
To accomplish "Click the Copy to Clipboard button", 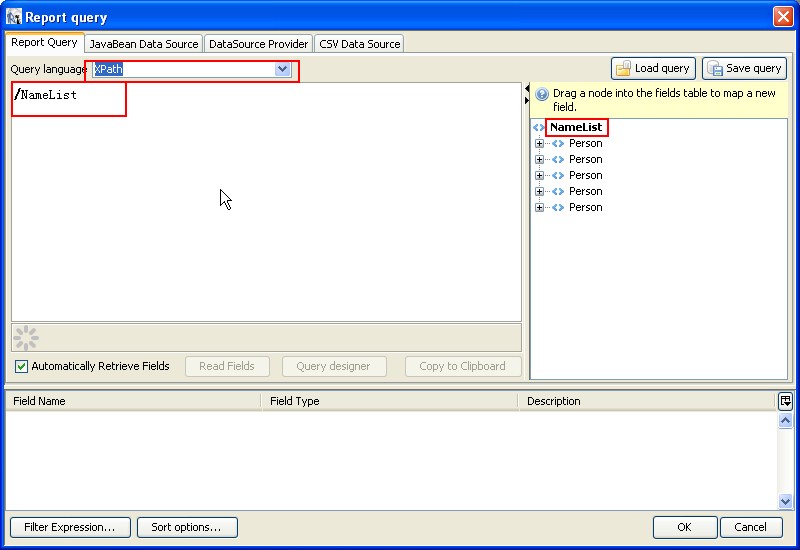I will 463,366.
